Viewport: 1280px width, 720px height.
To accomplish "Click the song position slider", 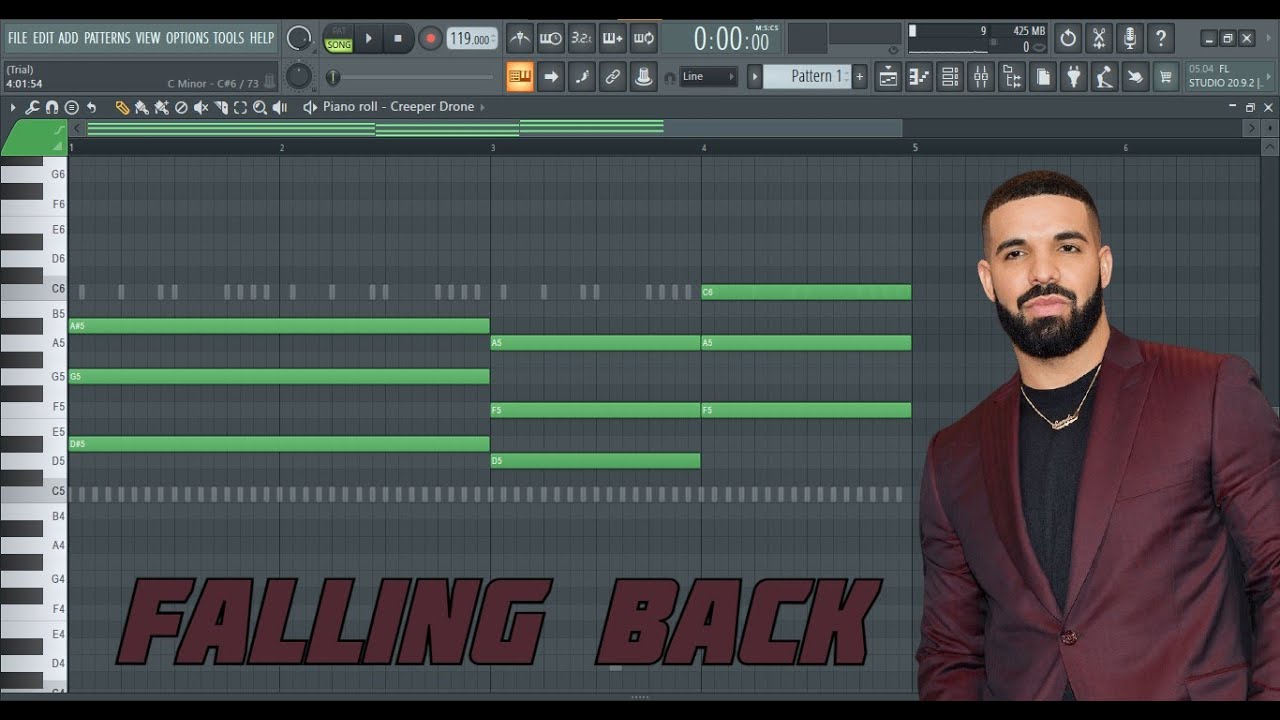I will tap(412, 77).
